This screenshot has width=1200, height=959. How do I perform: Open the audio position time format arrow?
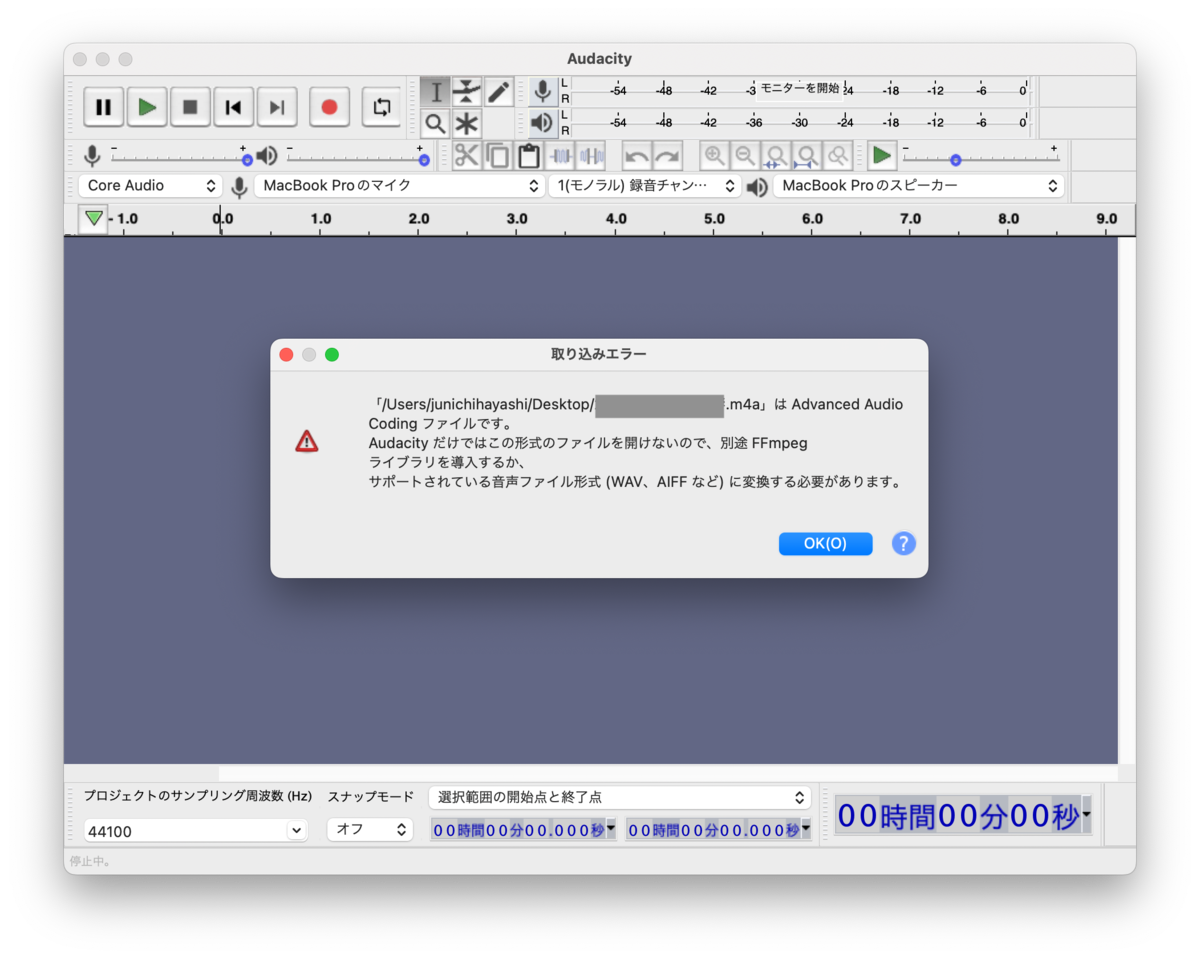click(1086, 815)
